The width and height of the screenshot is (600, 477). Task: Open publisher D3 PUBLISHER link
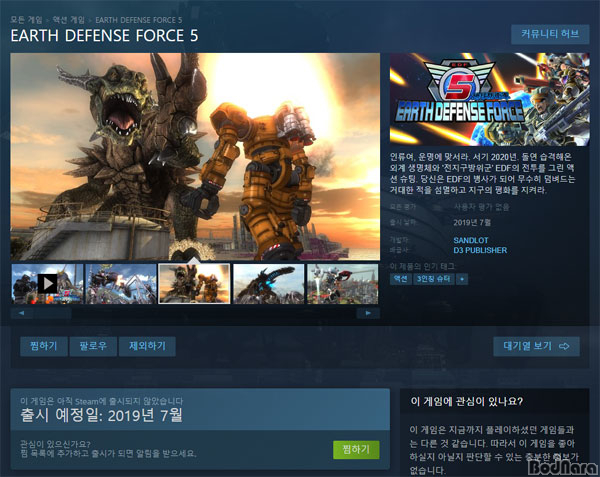pyautogui.click(x=480, y=250)
